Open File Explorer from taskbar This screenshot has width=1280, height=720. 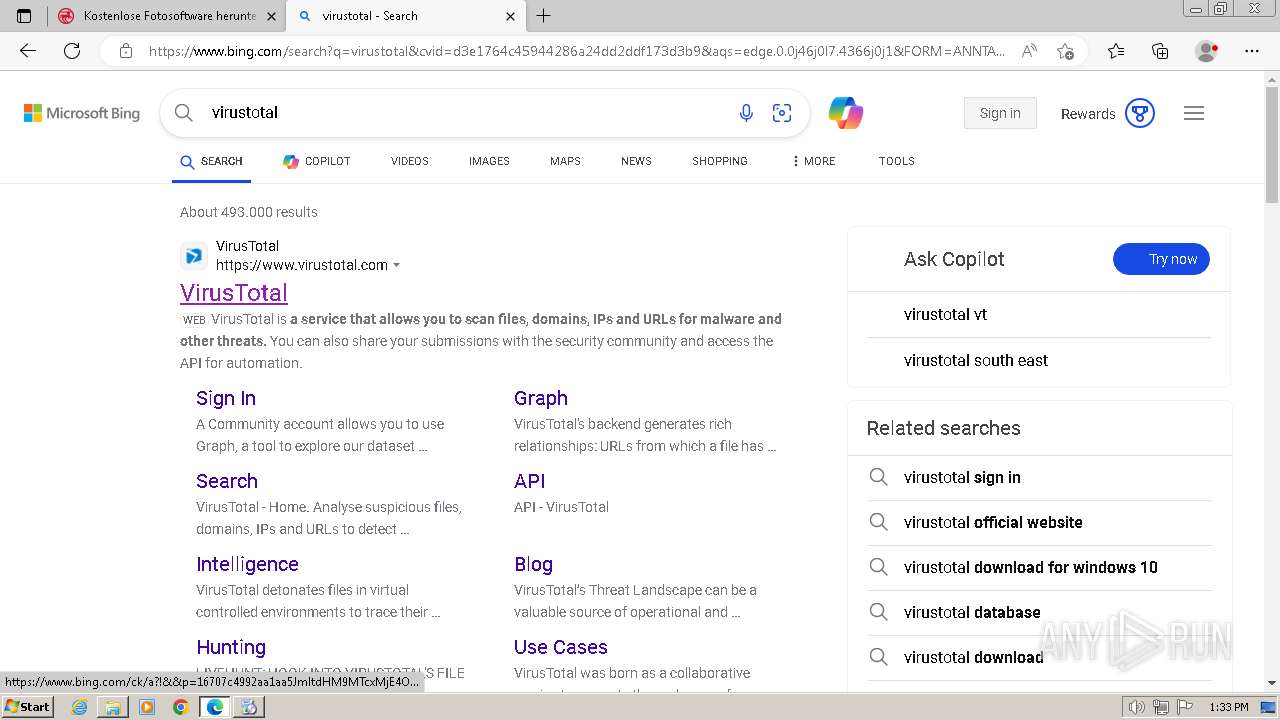[113, 707]
